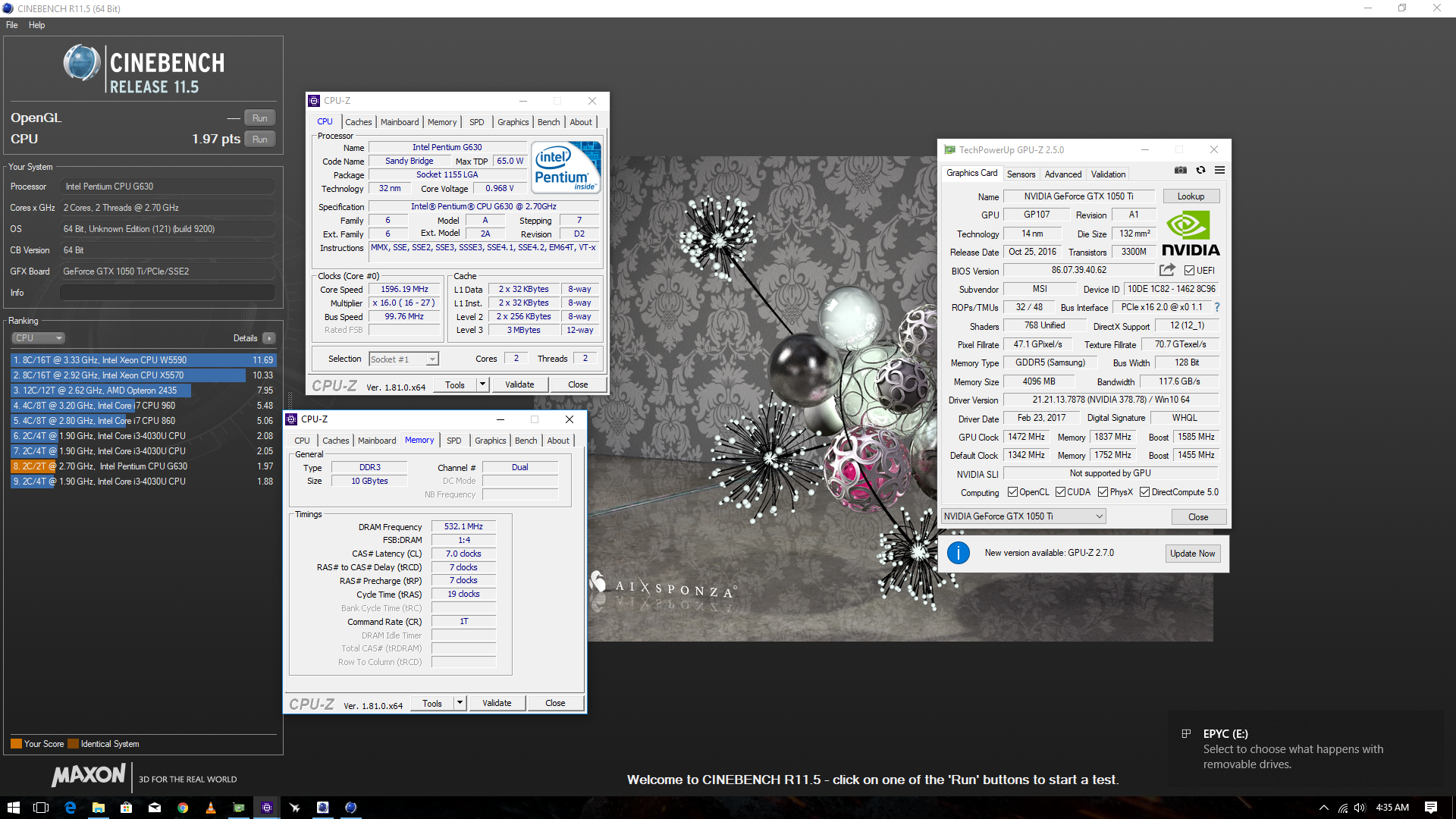Switch to CPU-Z in the taskbar
Viewport: 1456px width, 819px height.
(267, 808)
